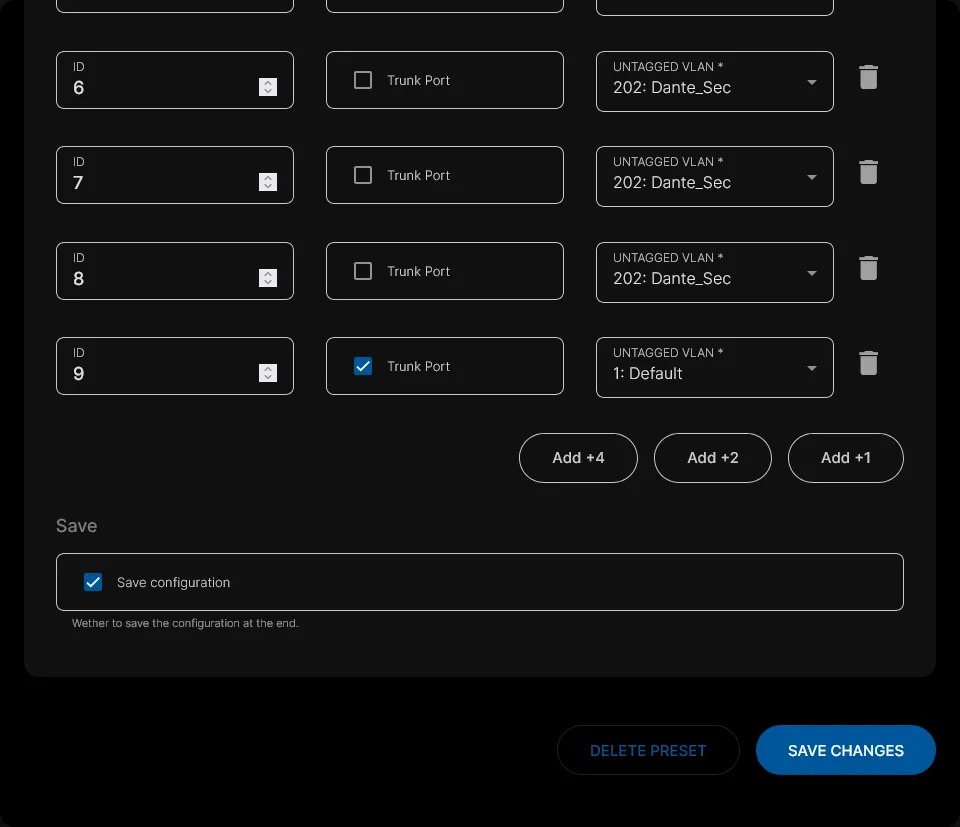Delete the port 6 row
This screenshot has width=960, height=827.
point(868,77)
